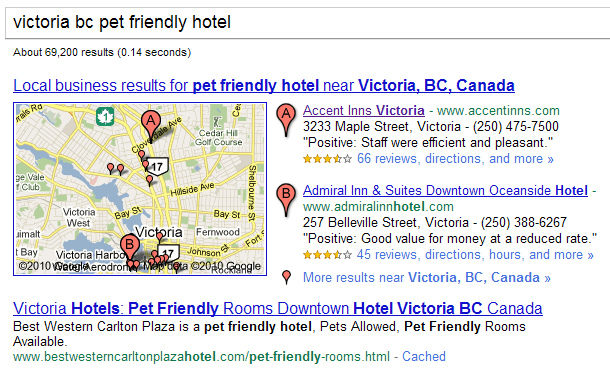Click the star rating for Admiral Inn
610x369 pixels.
pos(327,255)
